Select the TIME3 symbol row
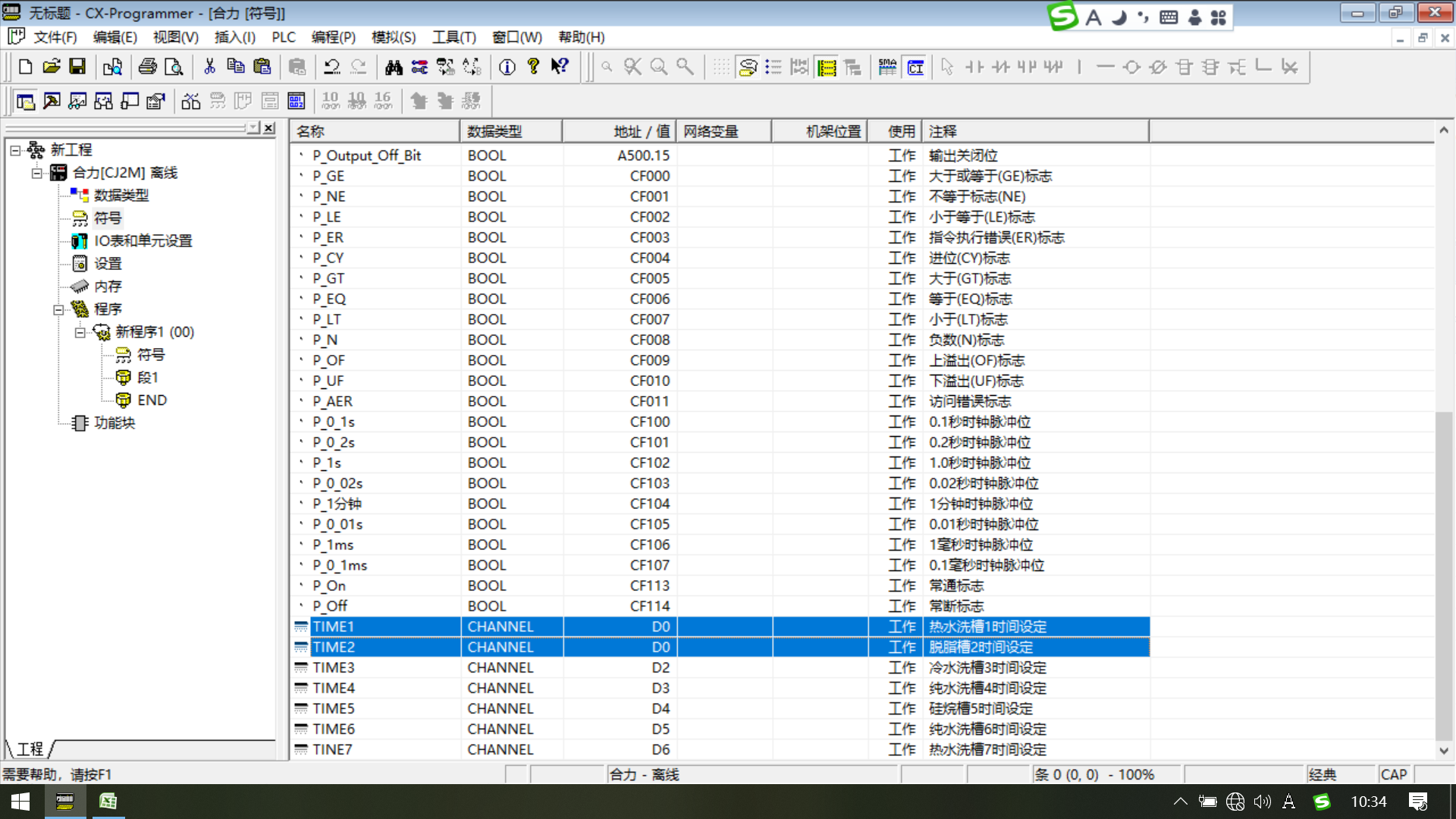Viewport: 1456px width, 819px height. tap(334, 667)
